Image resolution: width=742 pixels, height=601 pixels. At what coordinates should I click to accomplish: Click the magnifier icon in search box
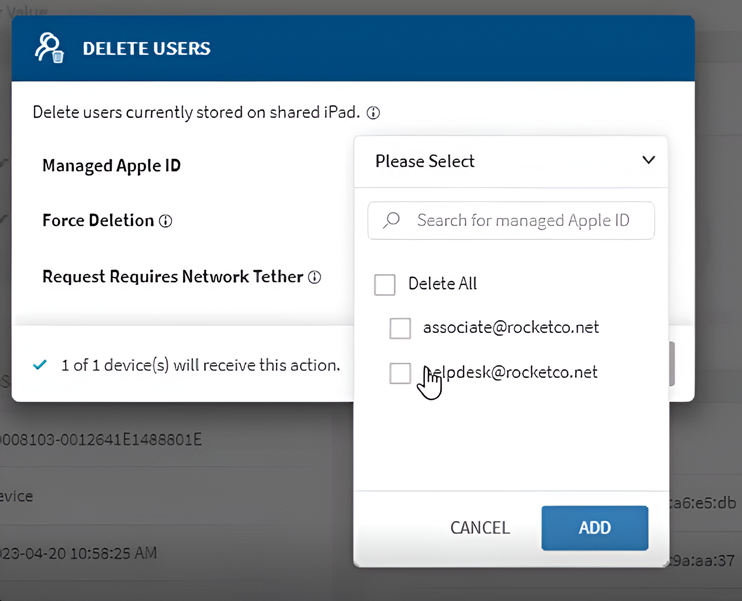(x=392, y=221)
